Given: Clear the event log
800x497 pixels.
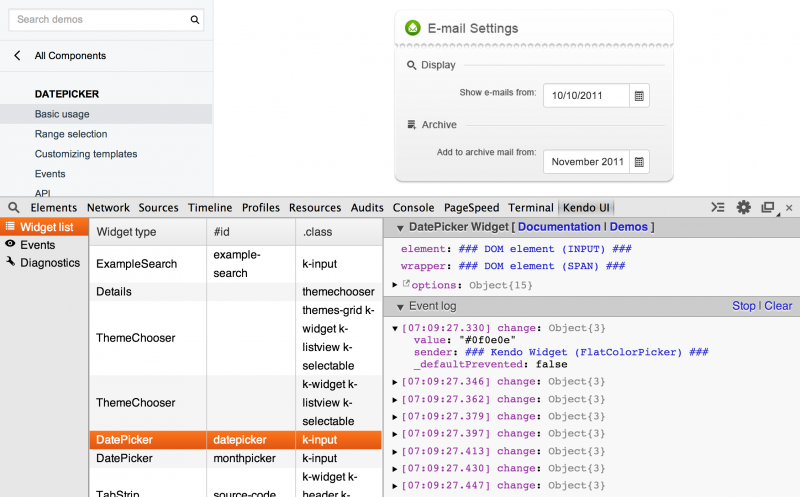Looking at the screenshot, I should pyautogui.click(x=778, y=306).
